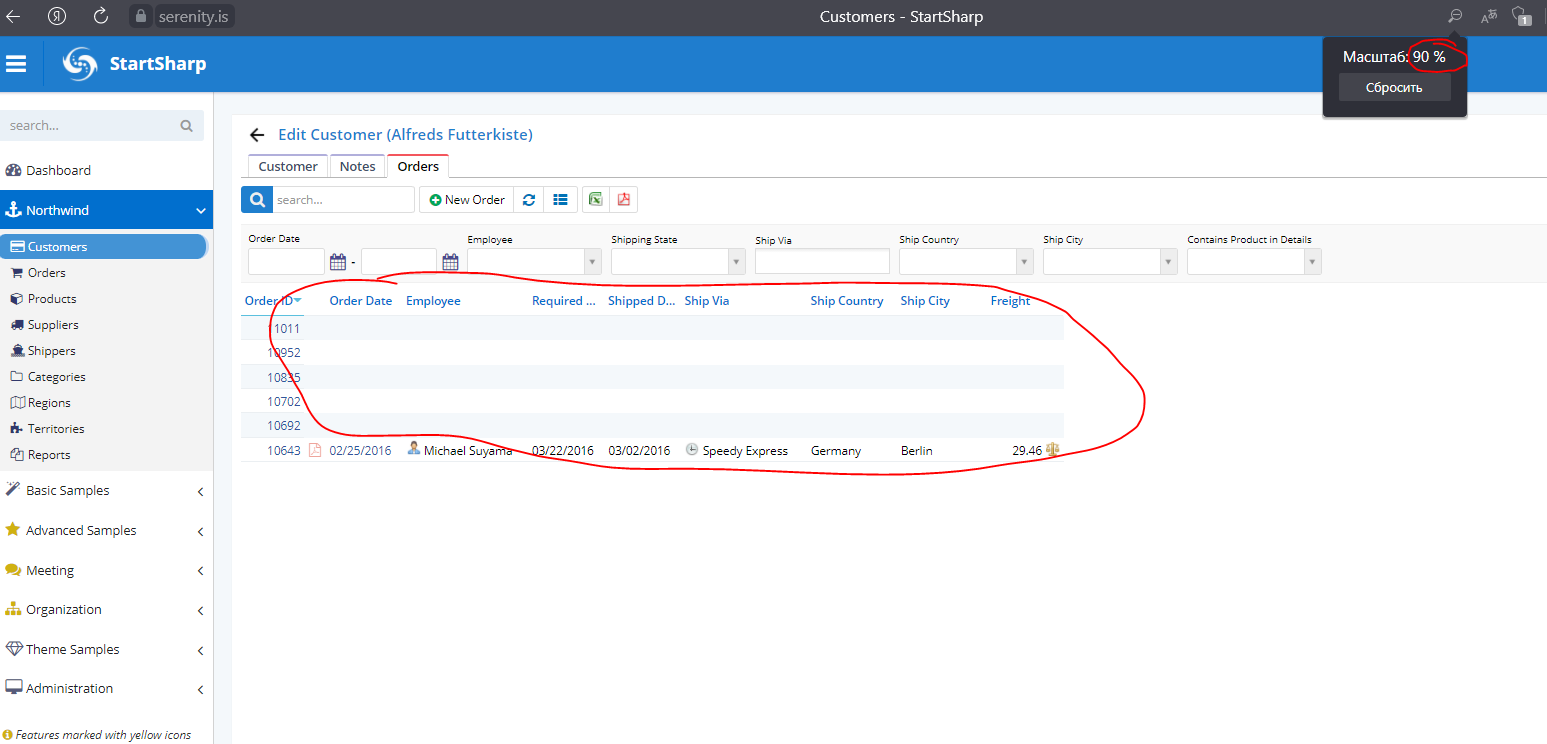This screenshot has height=744, width=1547.
Task: Open the Shipping State dropdown
Action: click(736, 261)
